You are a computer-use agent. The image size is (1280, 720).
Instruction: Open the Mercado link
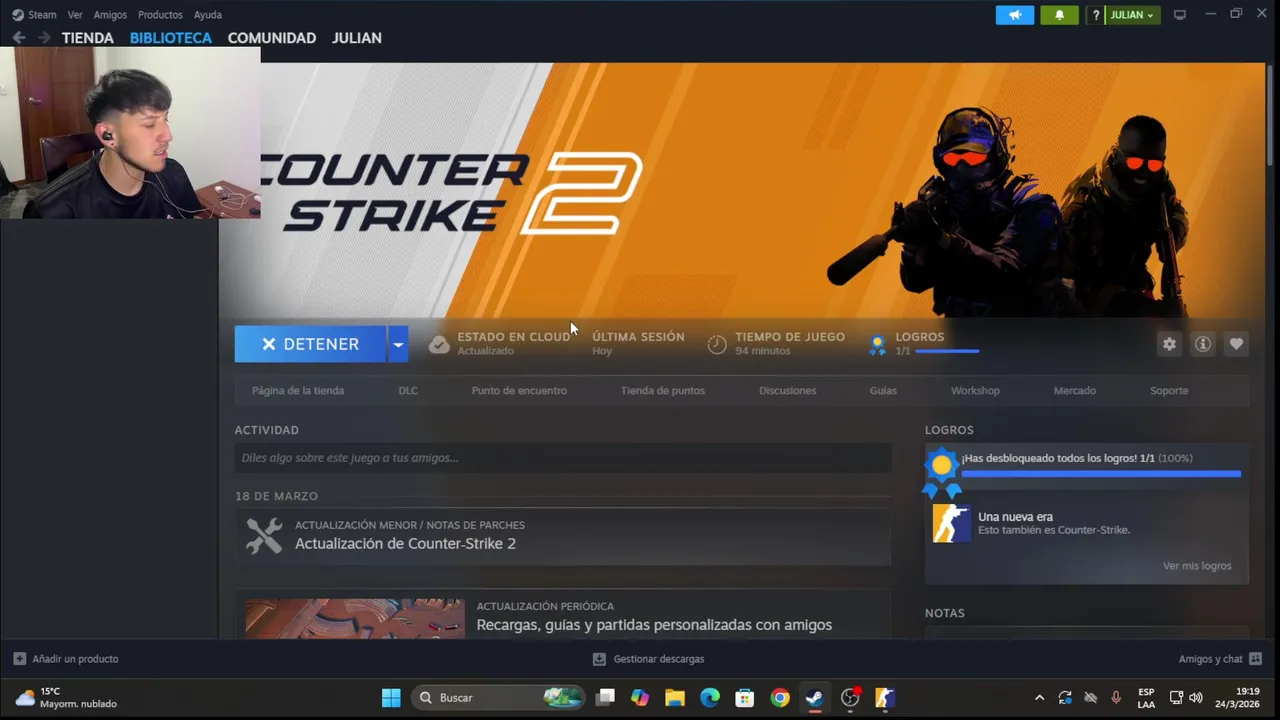click(1075, 390)
